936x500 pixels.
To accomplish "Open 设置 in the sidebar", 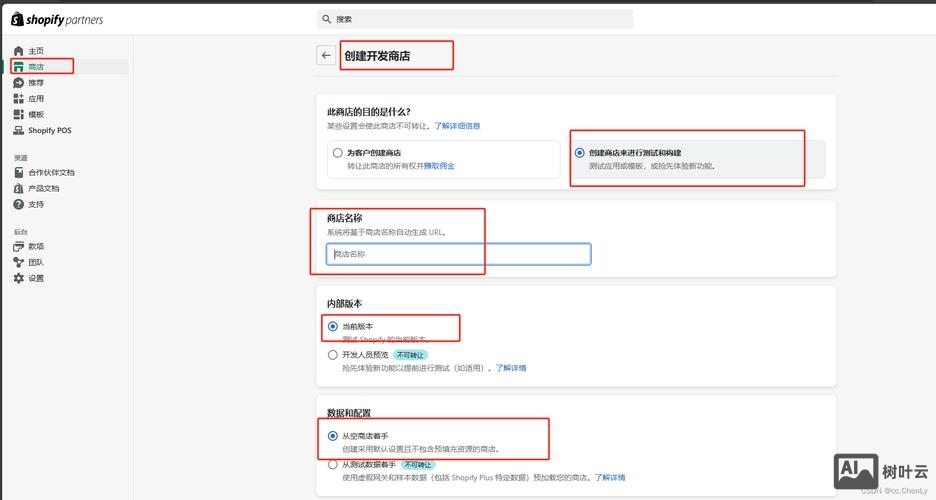I will point(36,278).
